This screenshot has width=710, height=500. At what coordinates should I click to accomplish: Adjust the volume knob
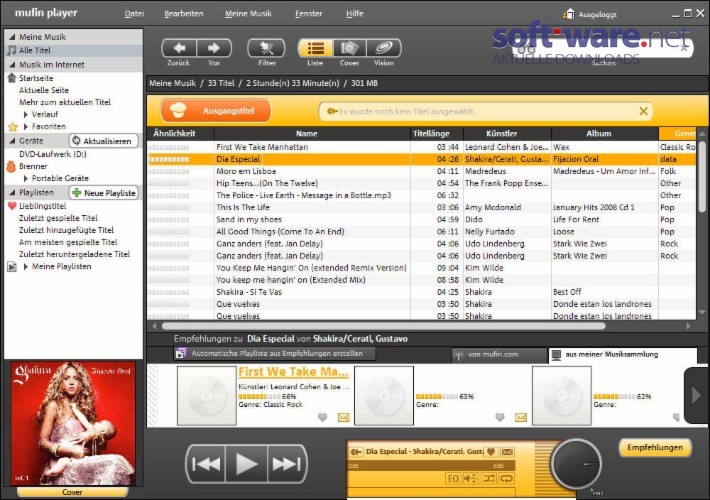click(x=576, y=464)
